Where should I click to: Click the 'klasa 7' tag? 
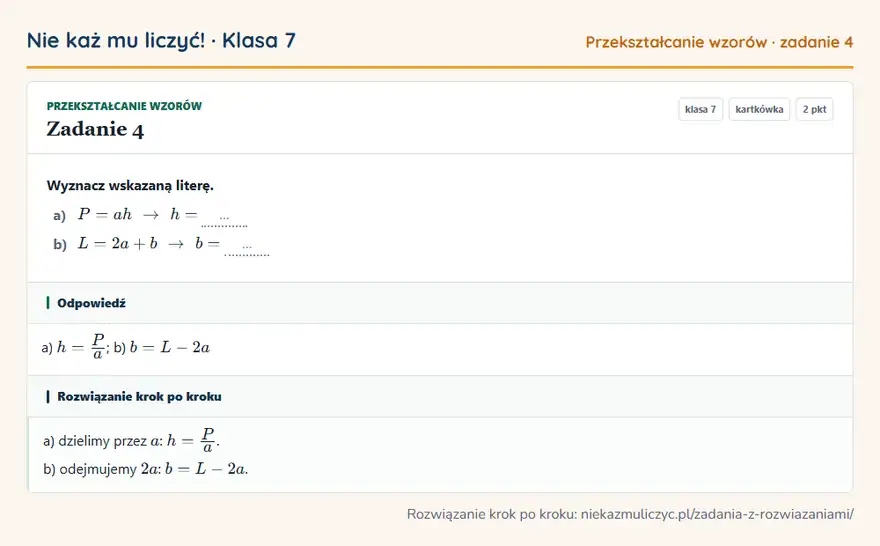click(700, 109)
